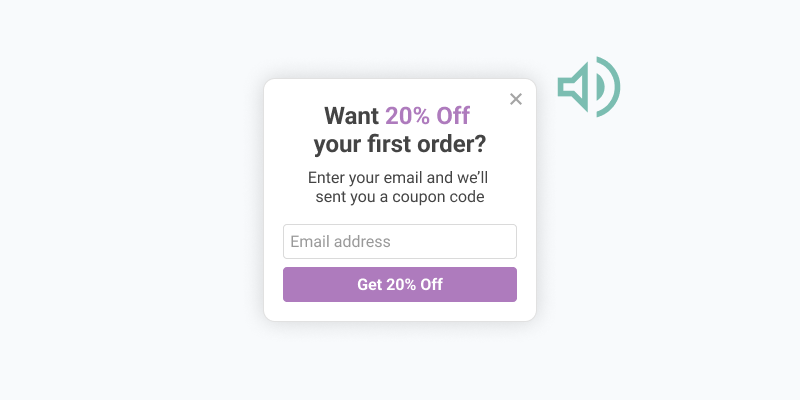Viewport: 800px width, 400px height.
Task: Click the sound wave arc of the speaker
Action: click(x=610, y=87)
